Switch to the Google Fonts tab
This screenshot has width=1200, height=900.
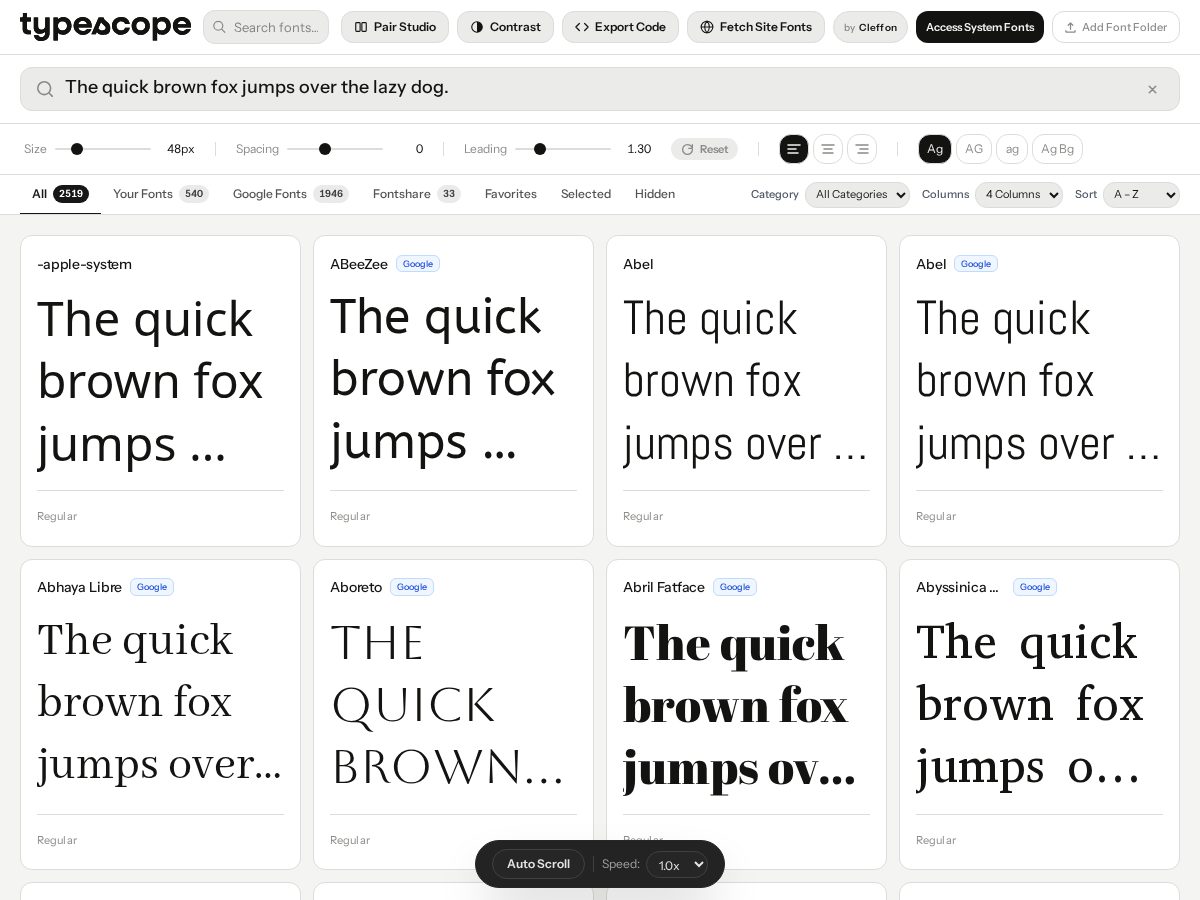(x=291, y=194)
